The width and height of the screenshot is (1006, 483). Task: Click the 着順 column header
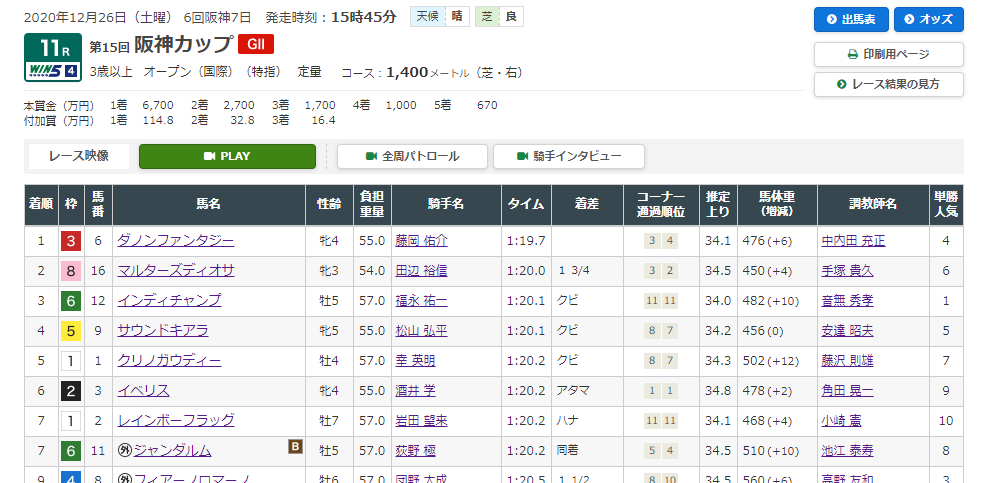pos(41,205)
